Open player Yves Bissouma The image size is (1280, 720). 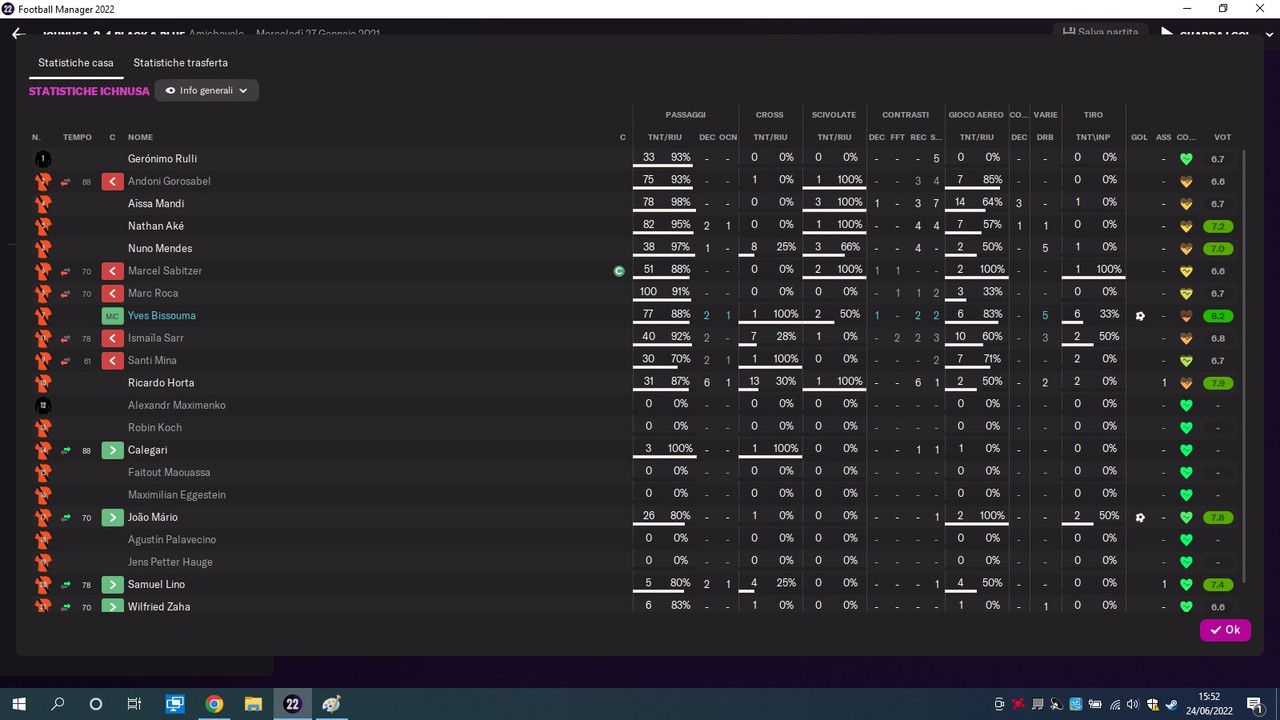pos(162,316)
